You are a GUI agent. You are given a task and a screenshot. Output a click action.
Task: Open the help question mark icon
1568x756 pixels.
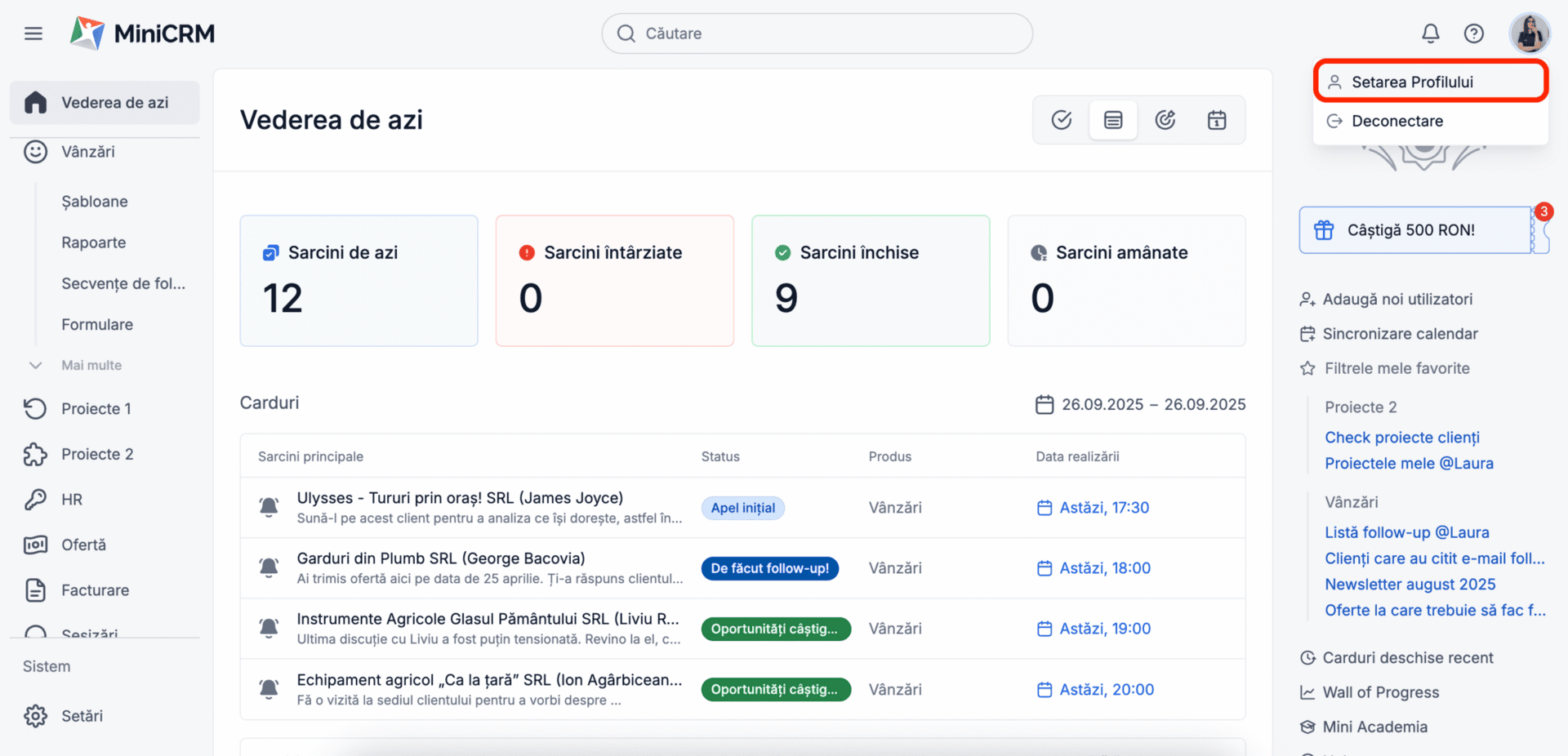1473,33
